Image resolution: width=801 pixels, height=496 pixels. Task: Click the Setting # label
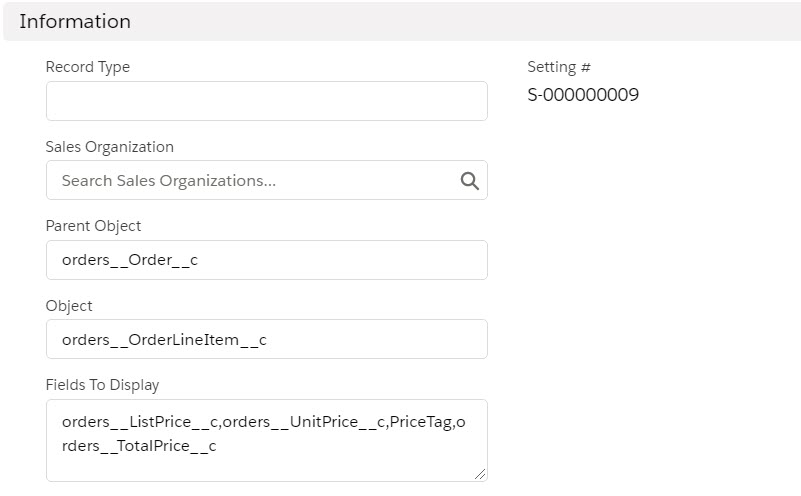click(559, 67)
